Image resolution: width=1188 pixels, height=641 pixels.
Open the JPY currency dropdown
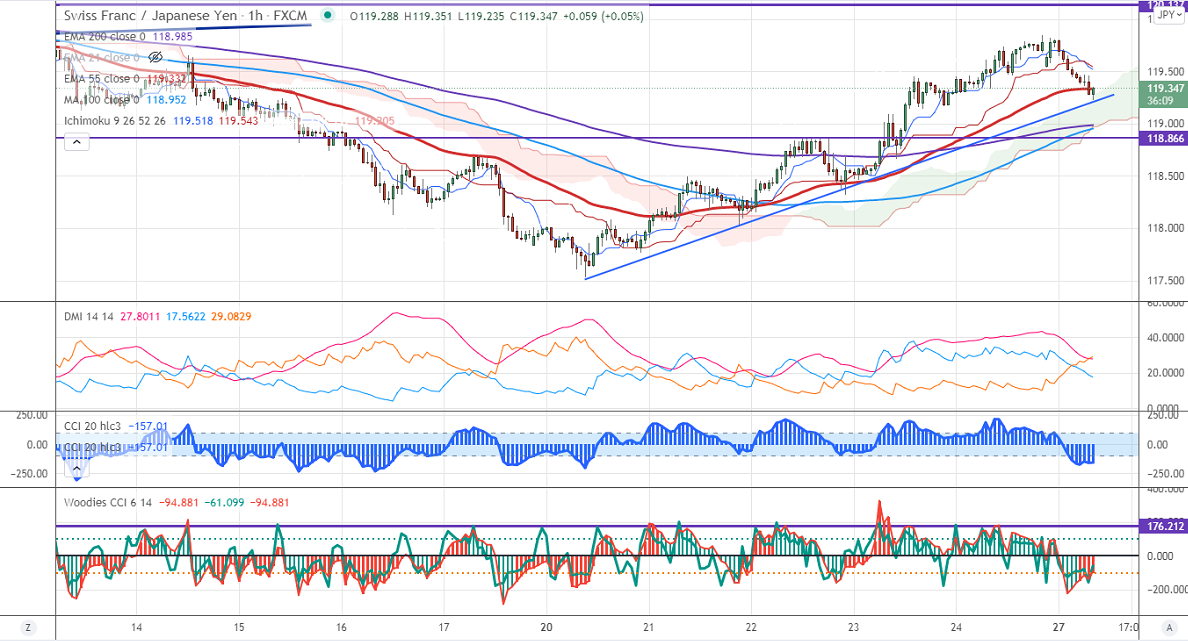tap(1170, 15)
